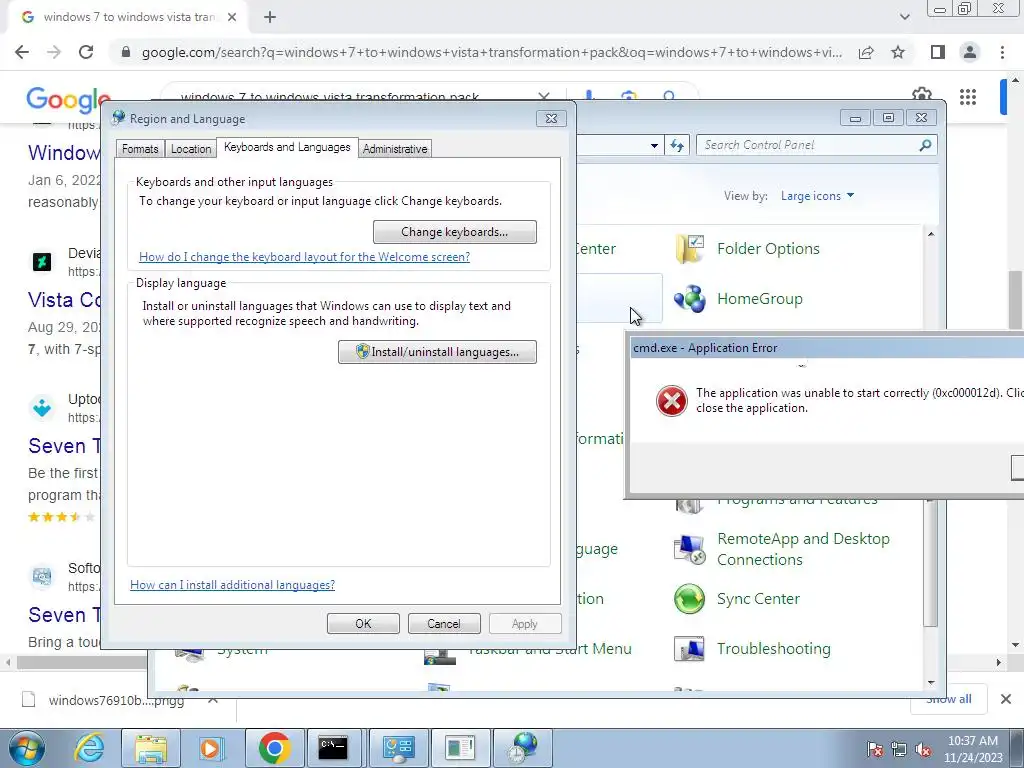Click Control Panel refresh button
The image size is (1024, 768).
tap(677, 146)
